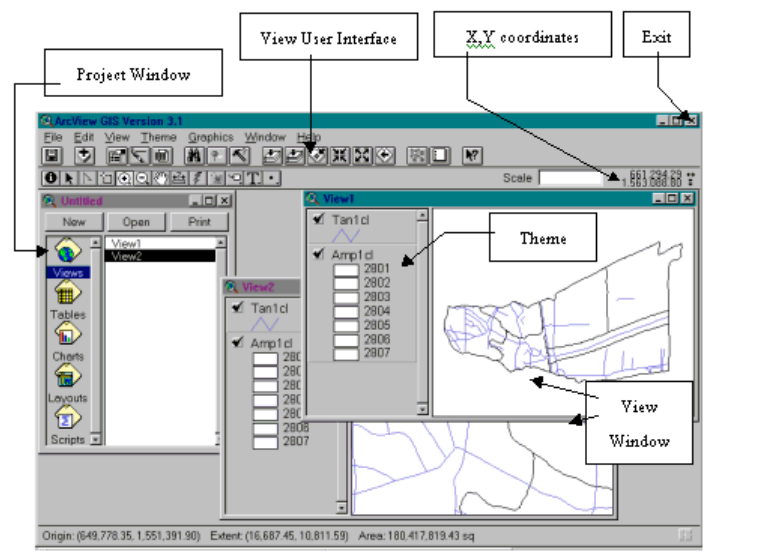This screenshot has width=761, height=555.
Task: Click Zoom to Active Themes icon
Action: [294, 156]
